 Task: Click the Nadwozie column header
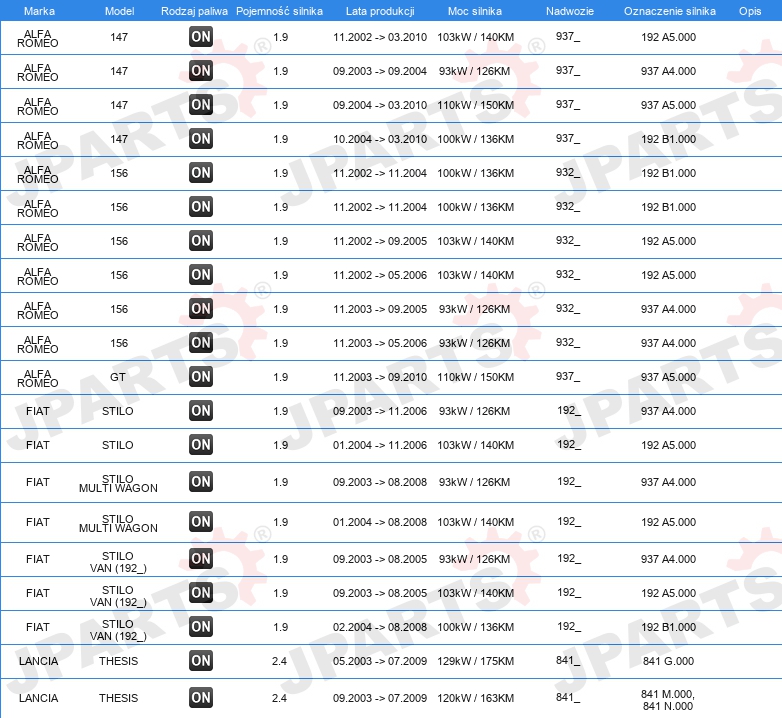[570, 11]
